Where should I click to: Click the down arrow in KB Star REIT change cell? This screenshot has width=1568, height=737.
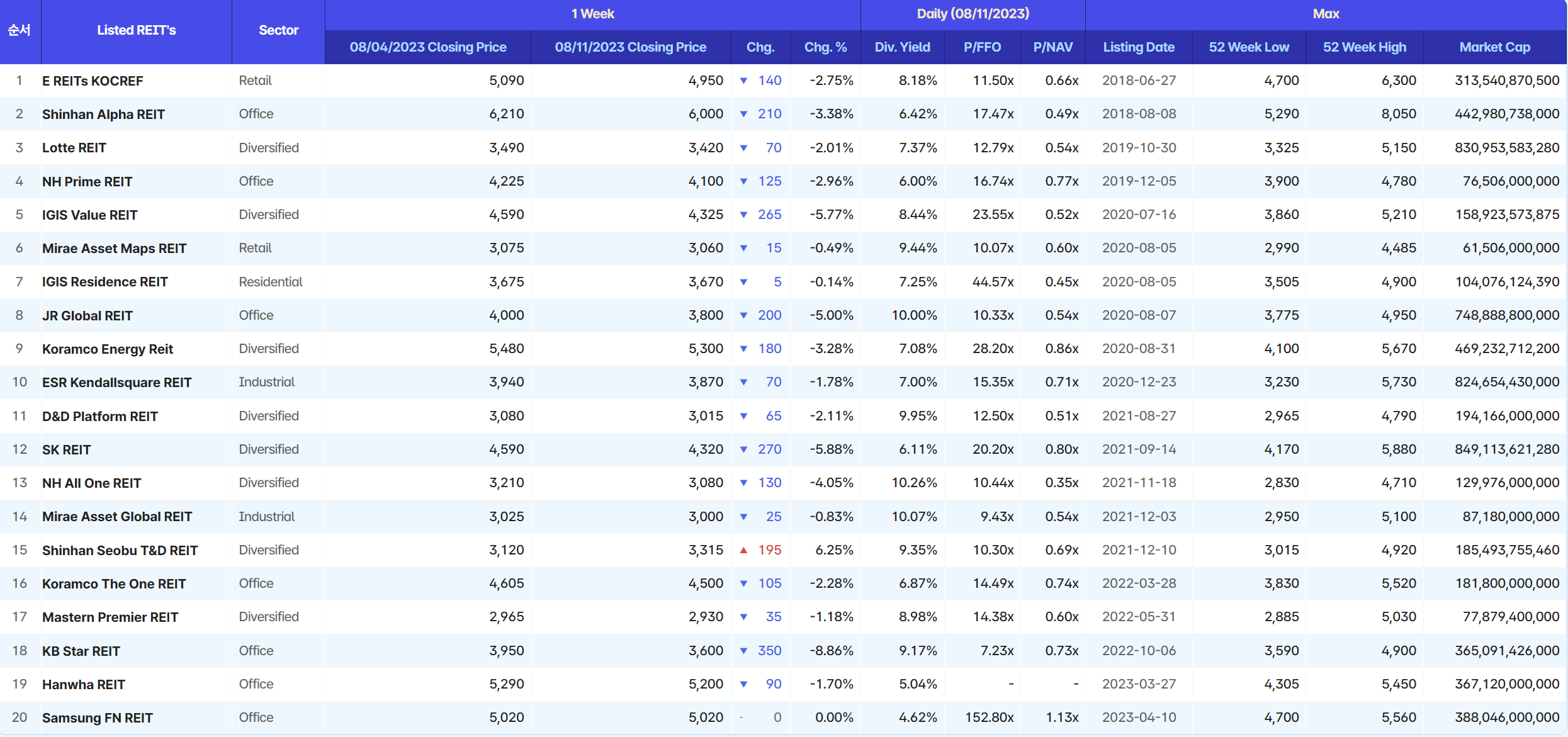pos(743,651)
